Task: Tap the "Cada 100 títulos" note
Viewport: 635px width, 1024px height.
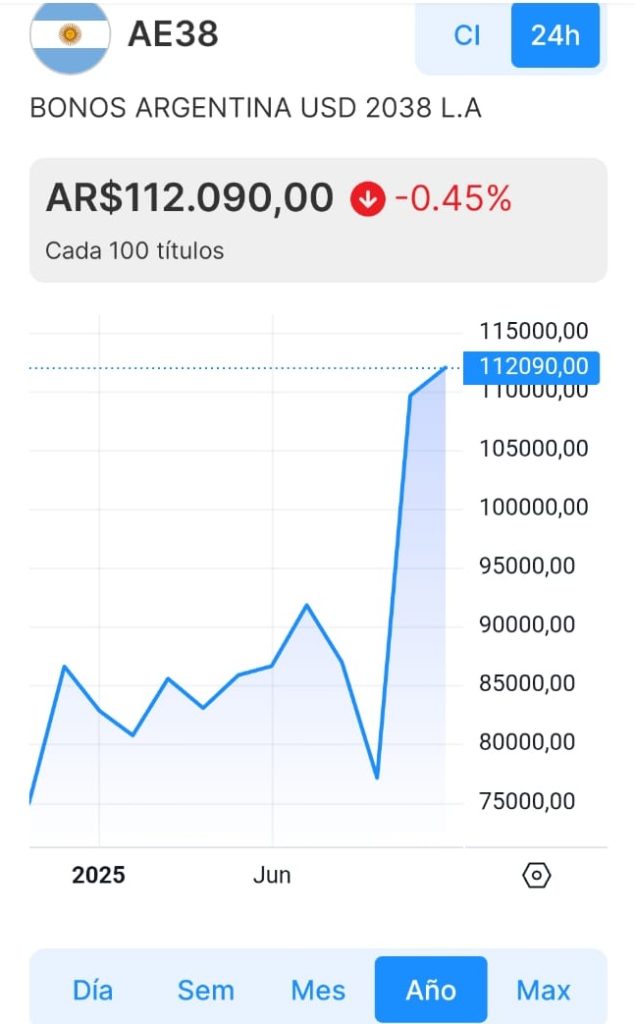Action: (x=135, y=250)
